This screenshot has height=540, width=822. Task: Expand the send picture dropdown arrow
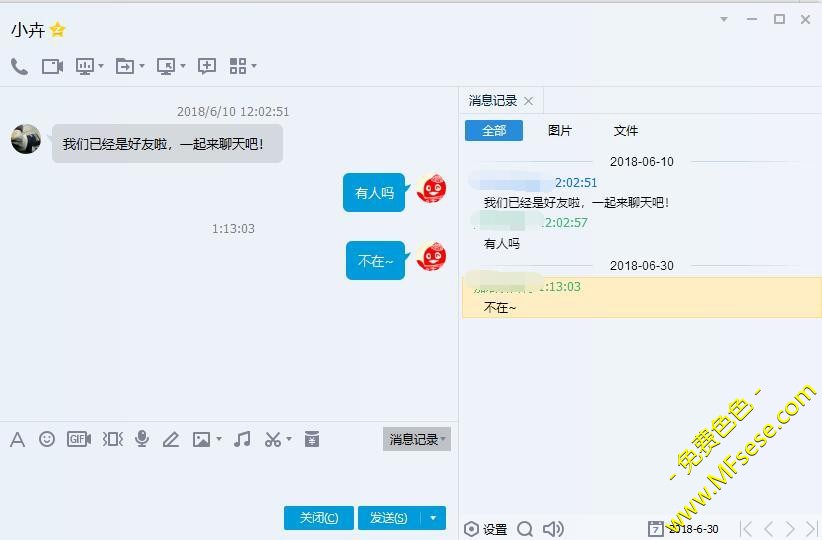point(219,439)
